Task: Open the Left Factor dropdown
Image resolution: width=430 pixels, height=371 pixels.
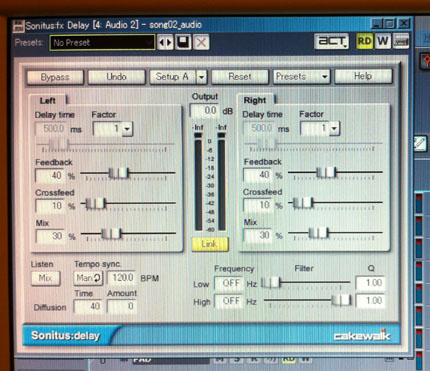Action: pos(113,129)
